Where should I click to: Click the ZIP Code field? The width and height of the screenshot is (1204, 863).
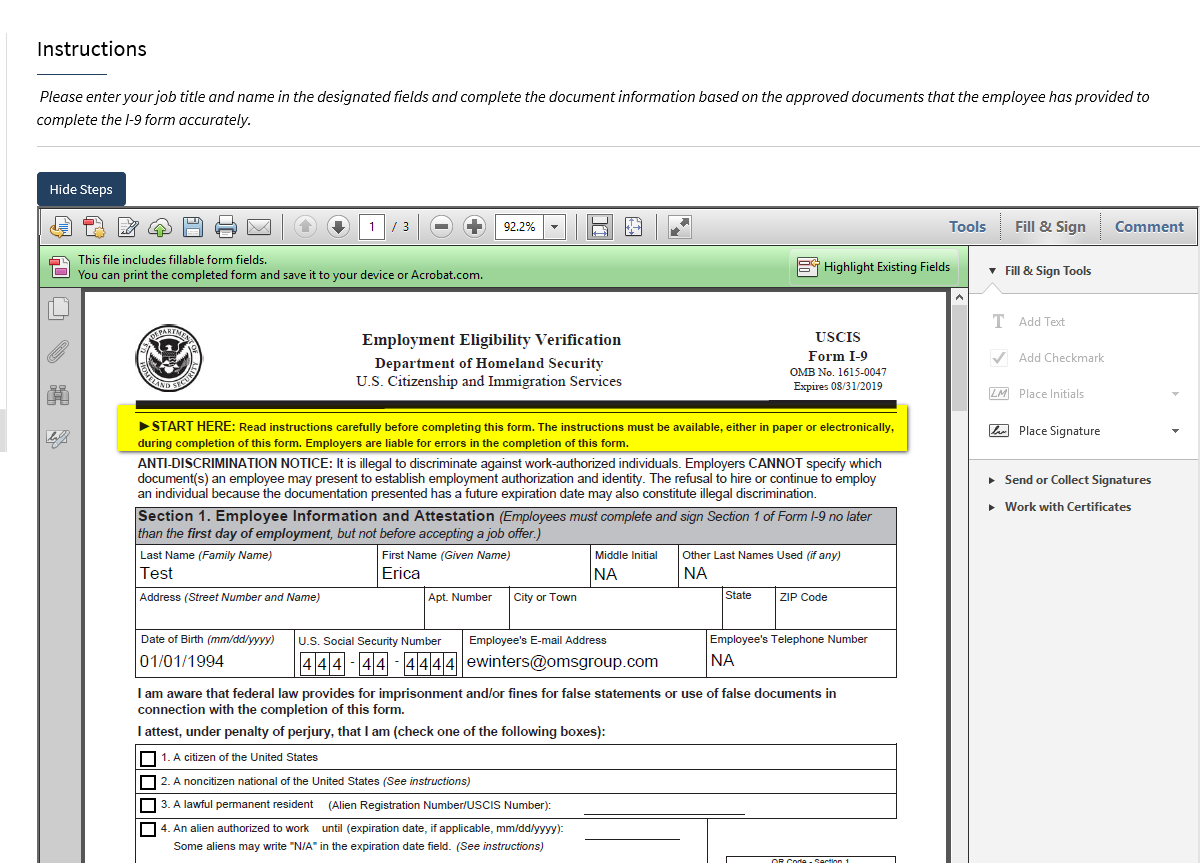click(836, 608)
